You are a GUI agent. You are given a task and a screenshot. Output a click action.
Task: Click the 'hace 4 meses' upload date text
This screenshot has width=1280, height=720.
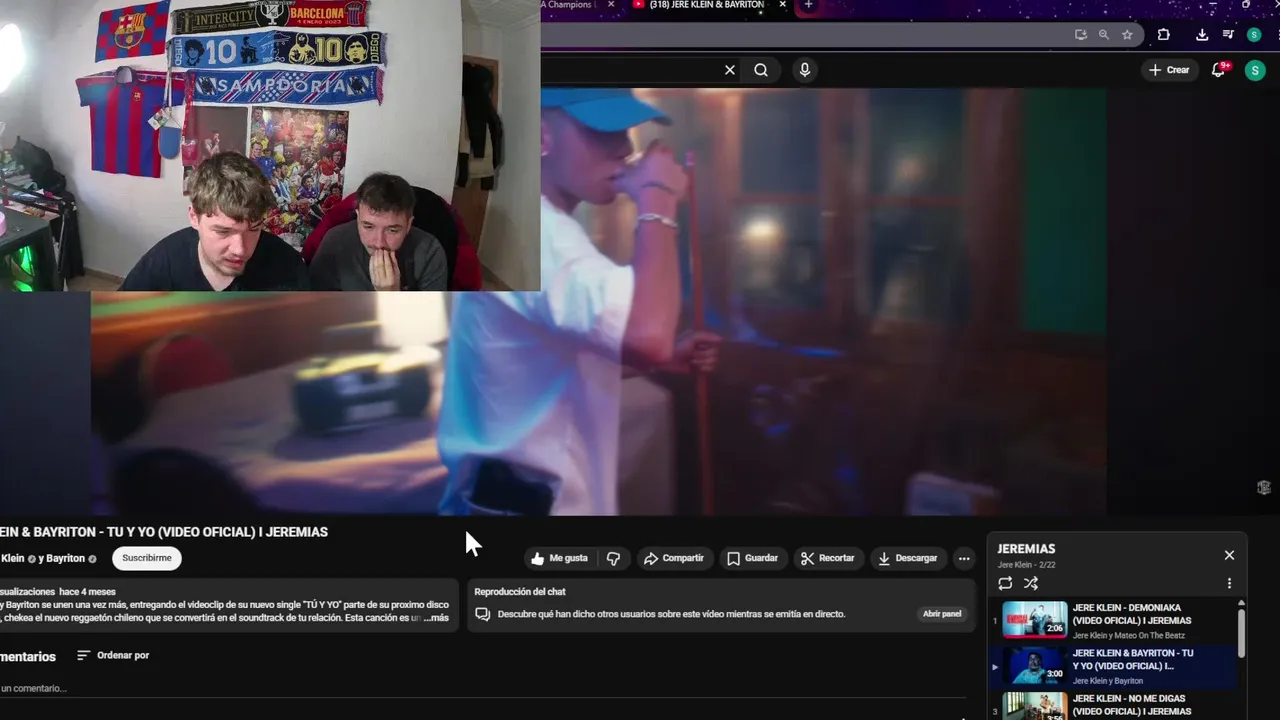click(x=87, y=592)
